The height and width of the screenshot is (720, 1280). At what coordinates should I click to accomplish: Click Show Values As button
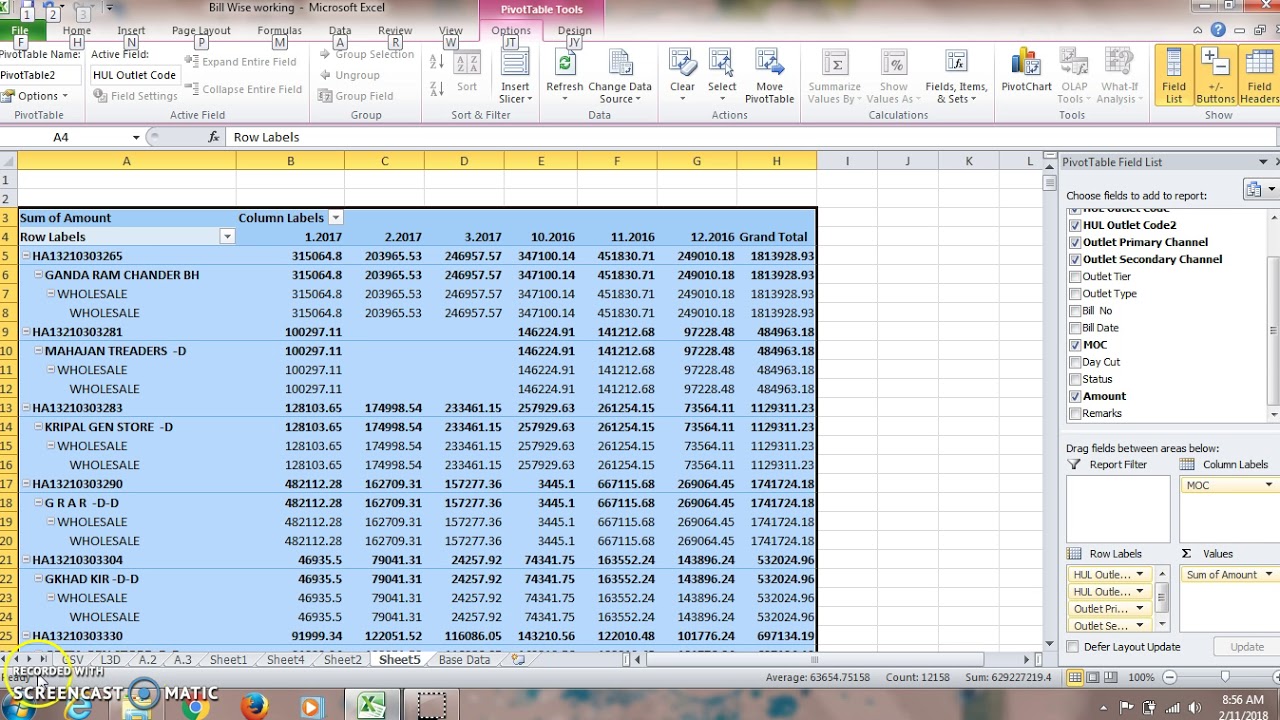(x=894, y=76)
